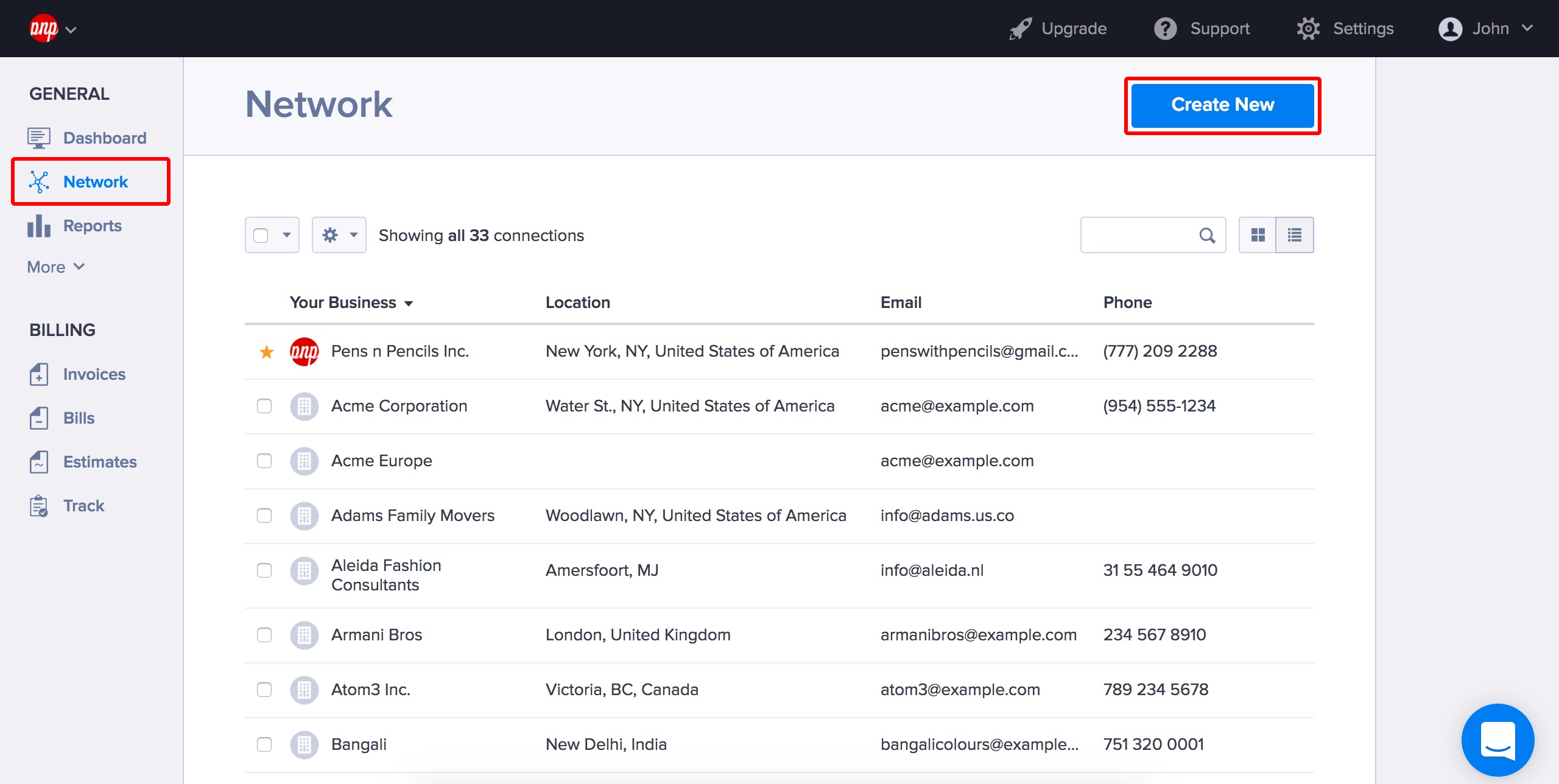The height and width of the screenshot is (784, 1559).
Task: Tick the Bangali checkbox
Action: (x=264, y=744)
